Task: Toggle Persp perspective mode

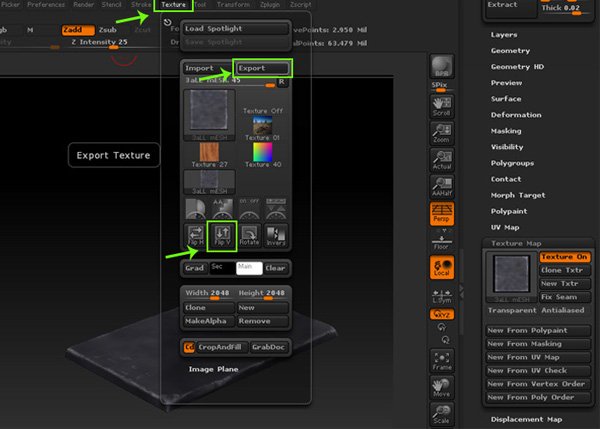Action: pos(441,215)
